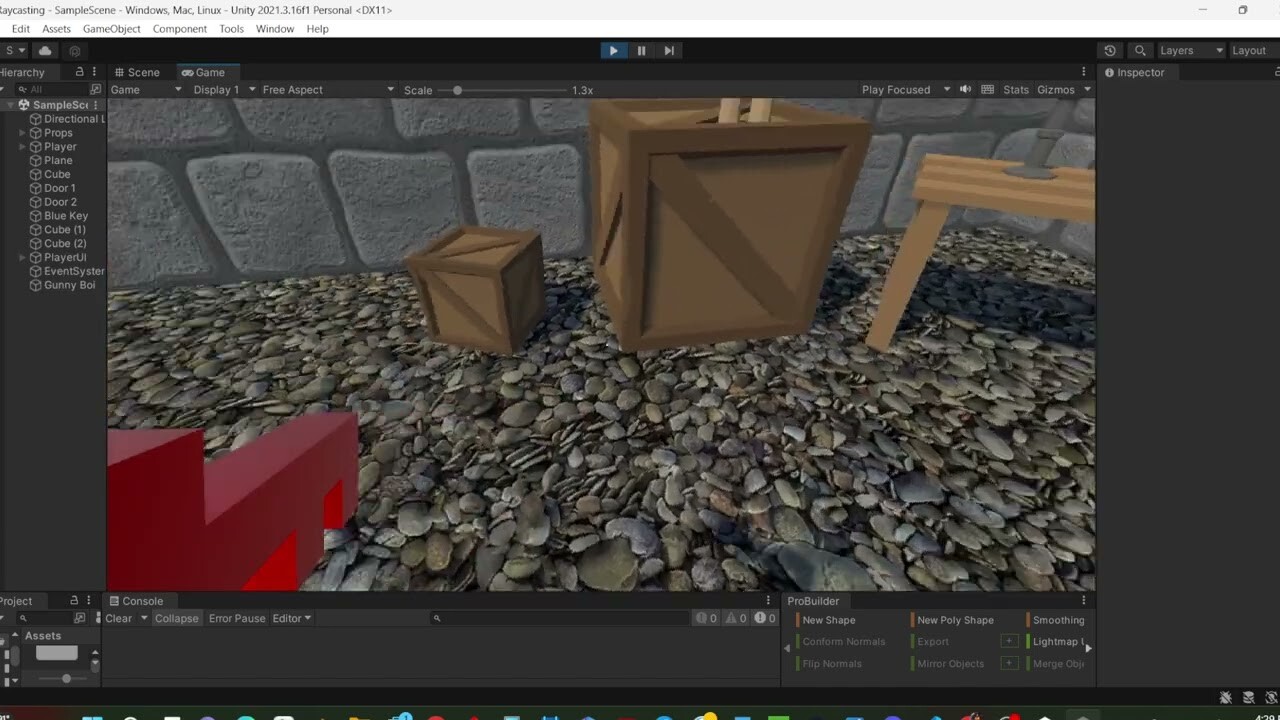Click the Step frame button

click(669, 50)
